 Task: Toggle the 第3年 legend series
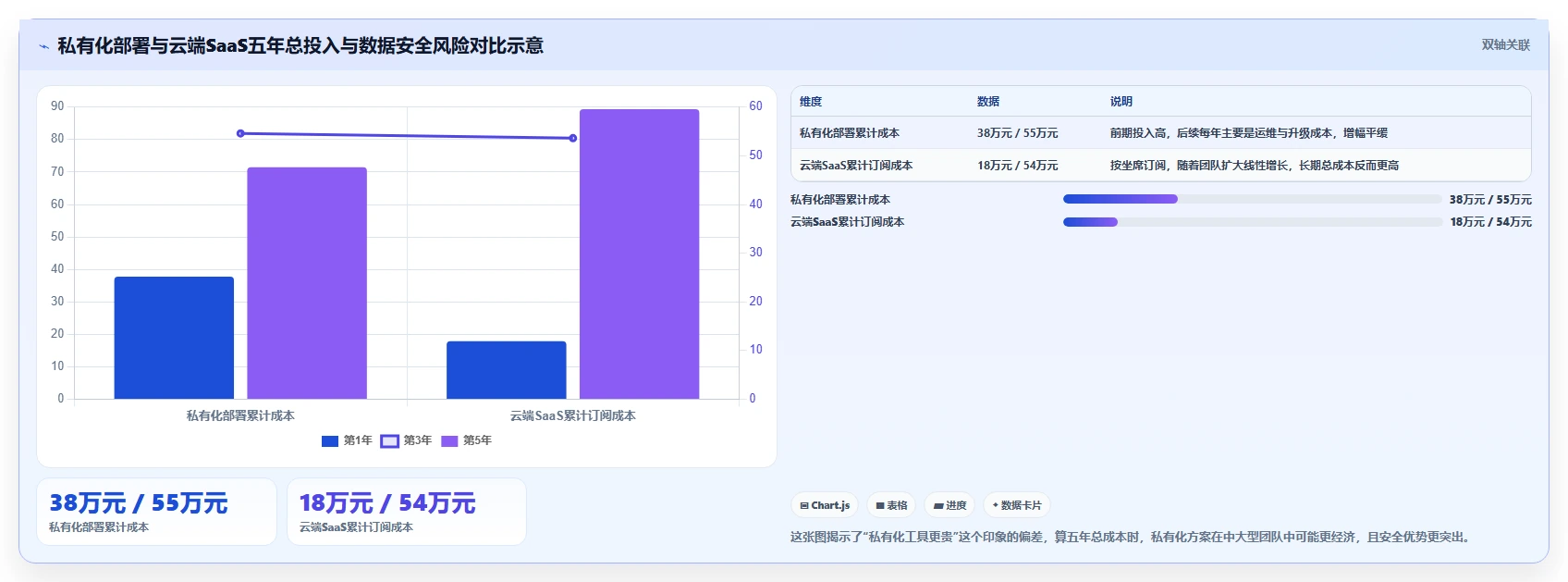(407, 440)
